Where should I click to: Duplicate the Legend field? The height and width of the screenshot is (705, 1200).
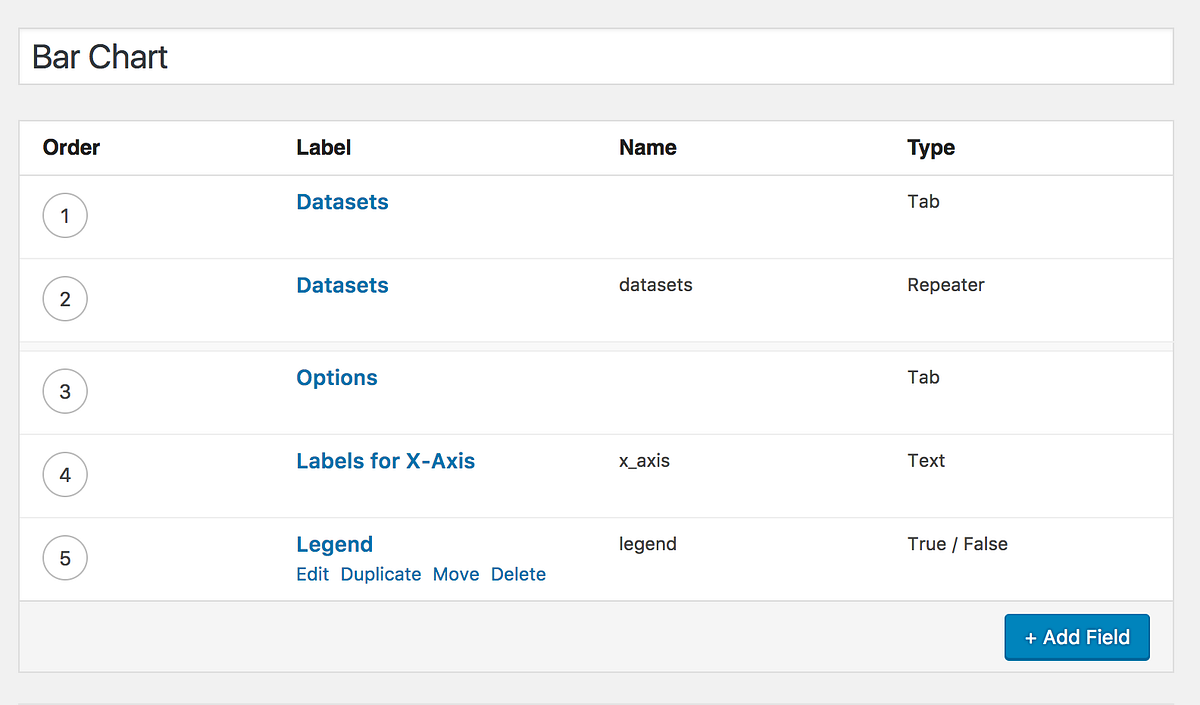(x=380, y=574)
